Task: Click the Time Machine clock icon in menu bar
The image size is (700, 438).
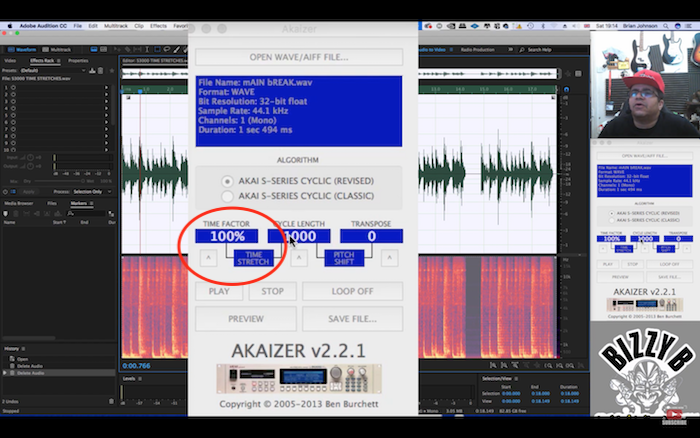Action: click(530, 26)
